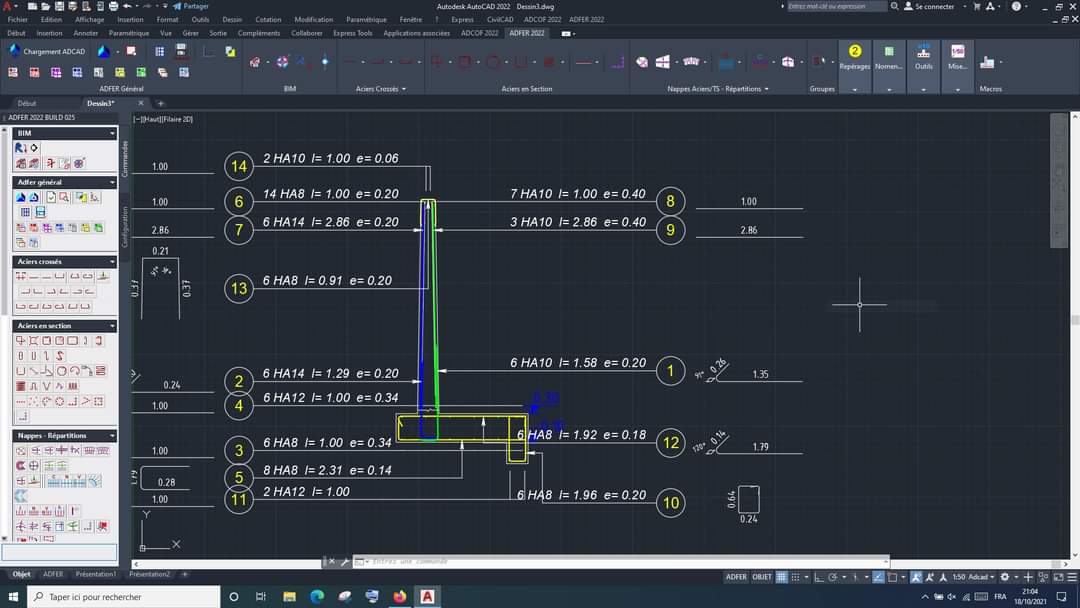Open the 1:50 Adcad annotation scale dropdown

[x=973, y=577]
